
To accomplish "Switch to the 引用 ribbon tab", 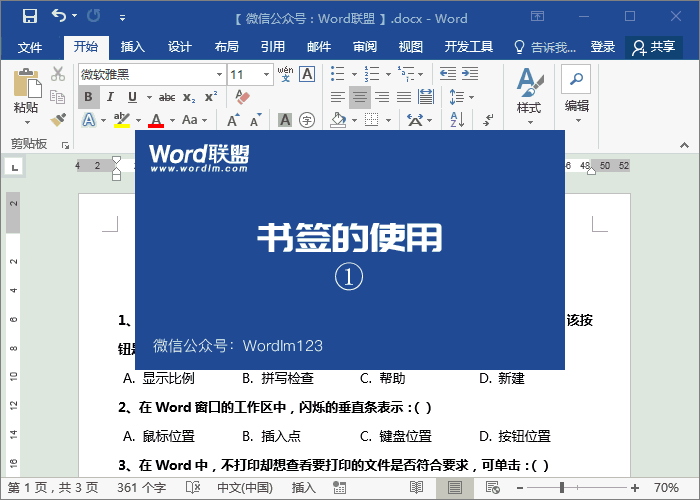I will [x=273, y=46].
